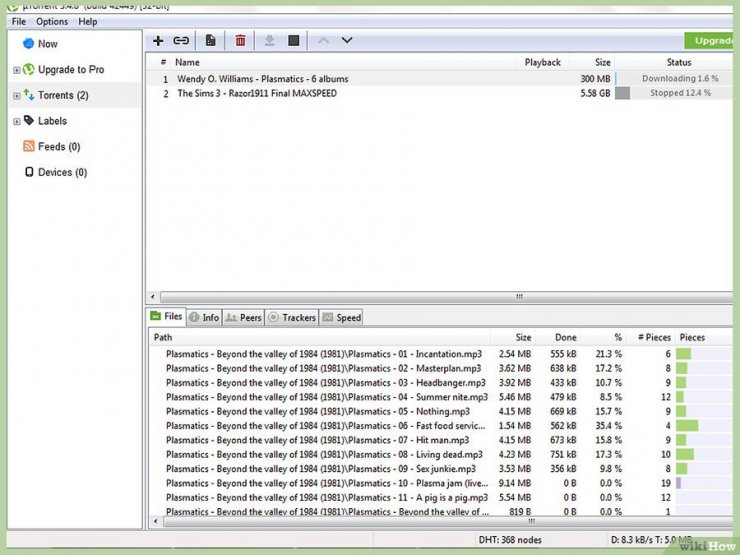Sort torrents by Size column header
The image size is (740, 555).
pyautogui.click(x=602, y=62)
